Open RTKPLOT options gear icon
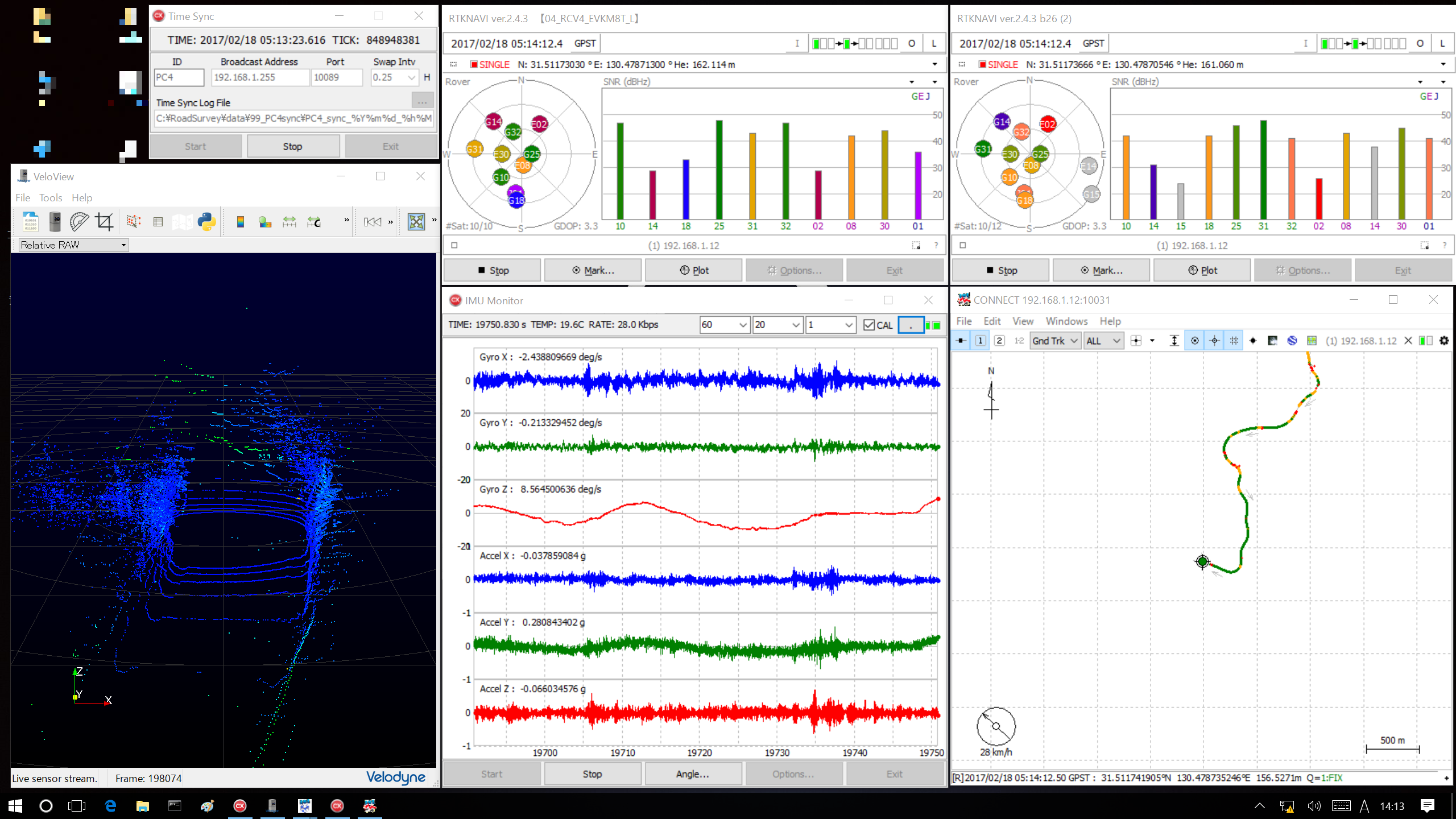 pyautogui.click(x=1444, y=341)
